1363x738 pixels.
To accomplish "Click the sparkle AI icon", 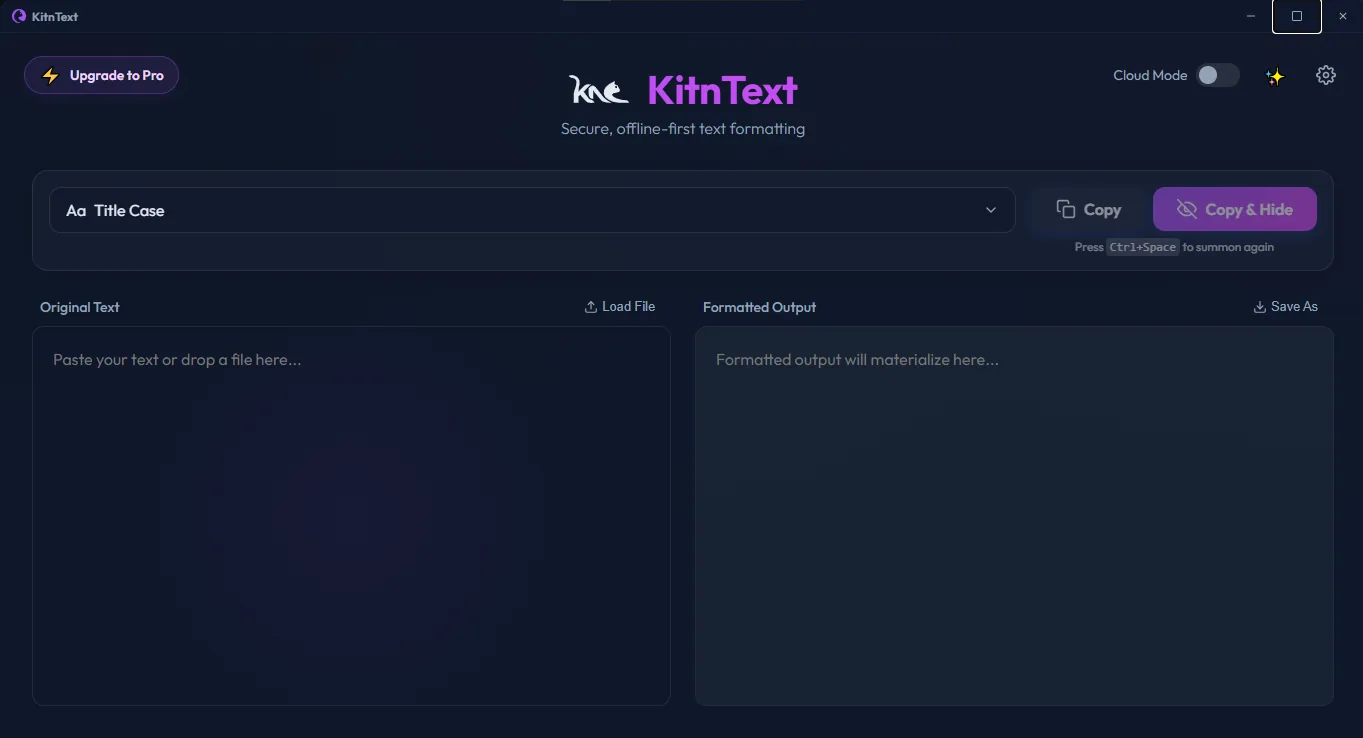I will [1275, 76].
